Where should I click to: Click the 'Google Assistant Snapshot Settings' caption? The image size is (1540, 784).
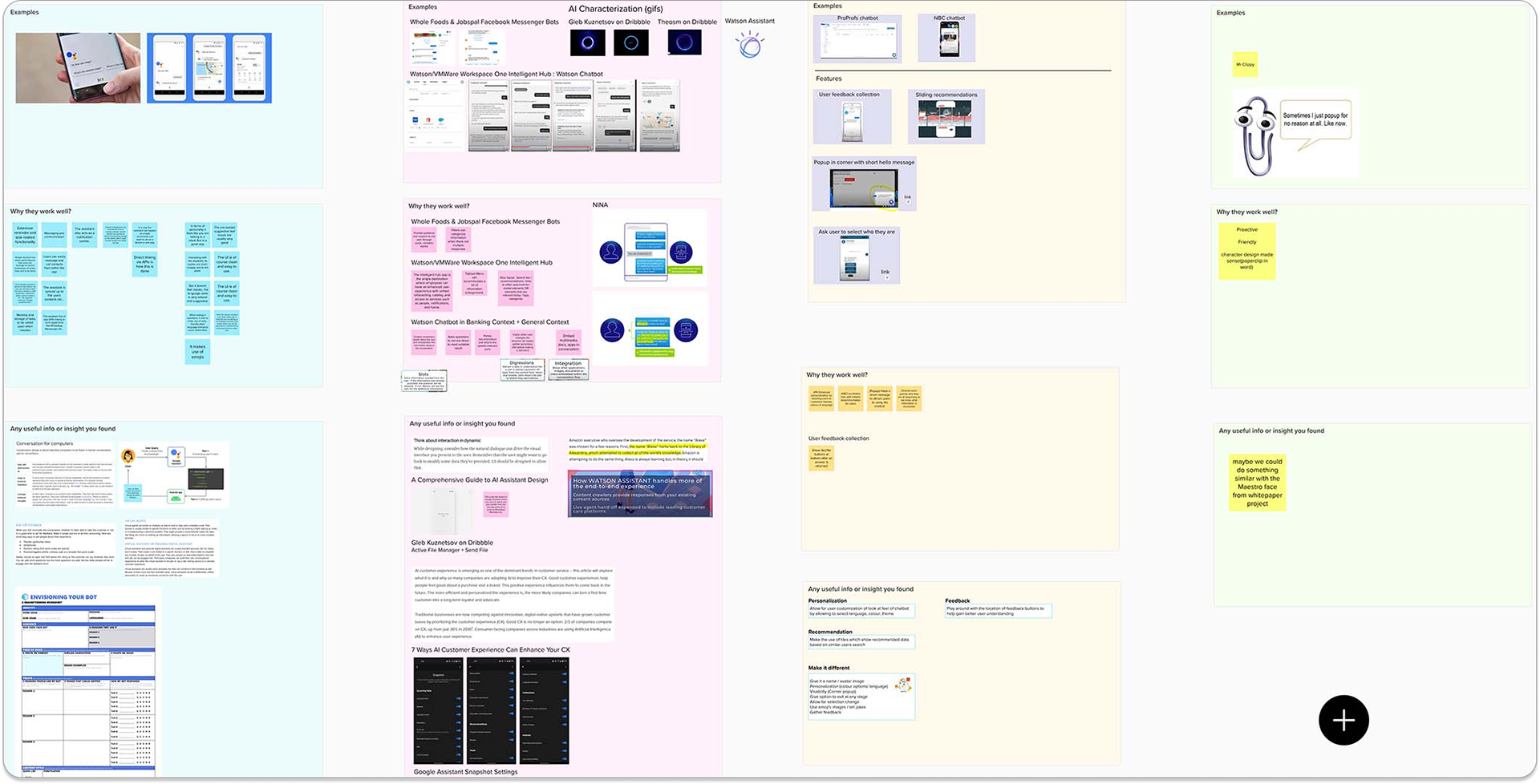pos(465,772)
